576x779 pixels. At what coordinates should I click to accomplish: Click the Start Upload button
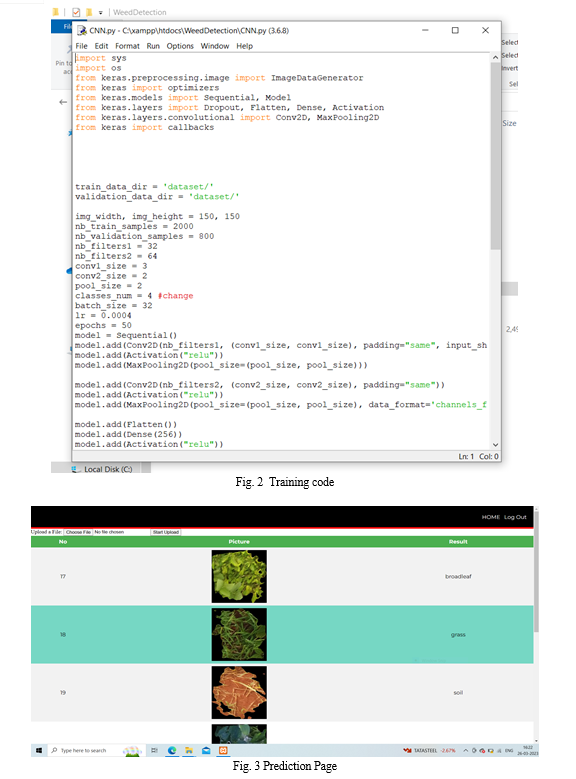point(165,532)
